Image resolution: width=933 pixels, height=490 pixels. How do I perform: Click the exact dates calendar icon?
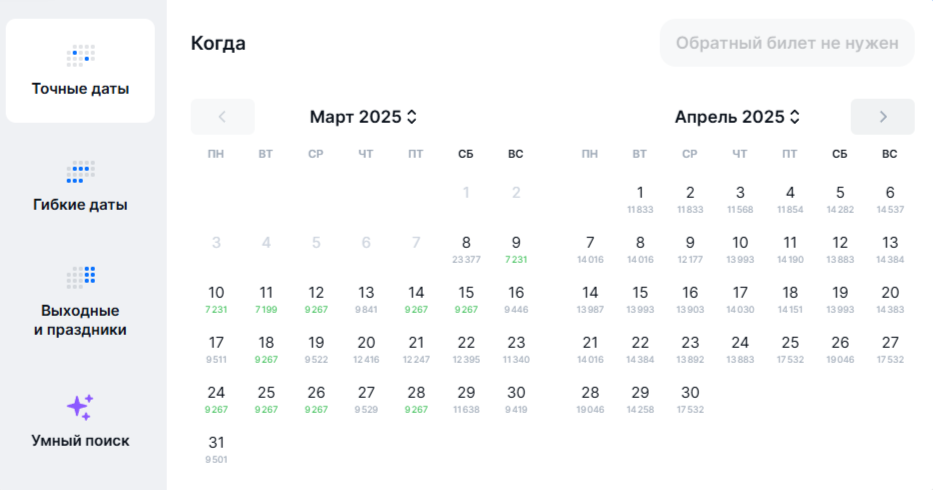point(80,54)
